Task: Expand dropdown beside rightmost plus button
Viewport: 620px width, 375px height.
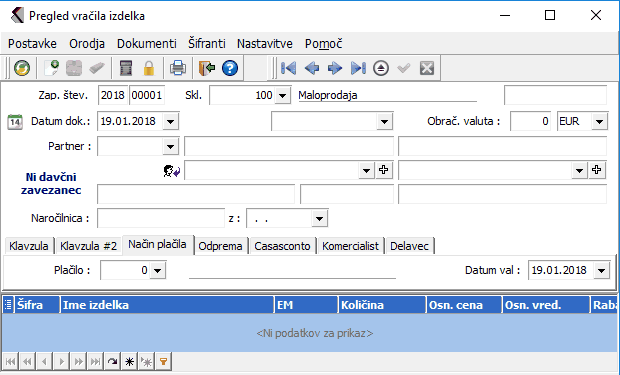Action: click(580, 170)
